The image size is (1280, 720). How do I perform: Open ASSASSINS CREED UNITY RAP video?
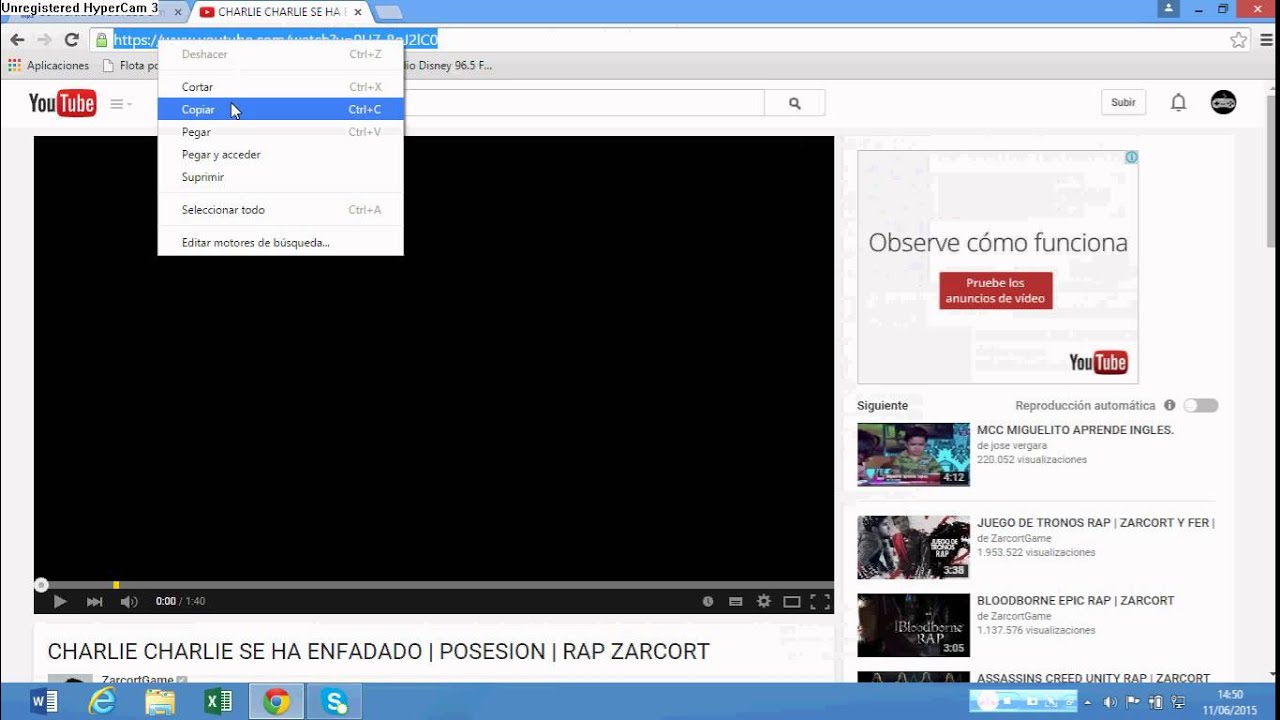tap(1093, 678)
